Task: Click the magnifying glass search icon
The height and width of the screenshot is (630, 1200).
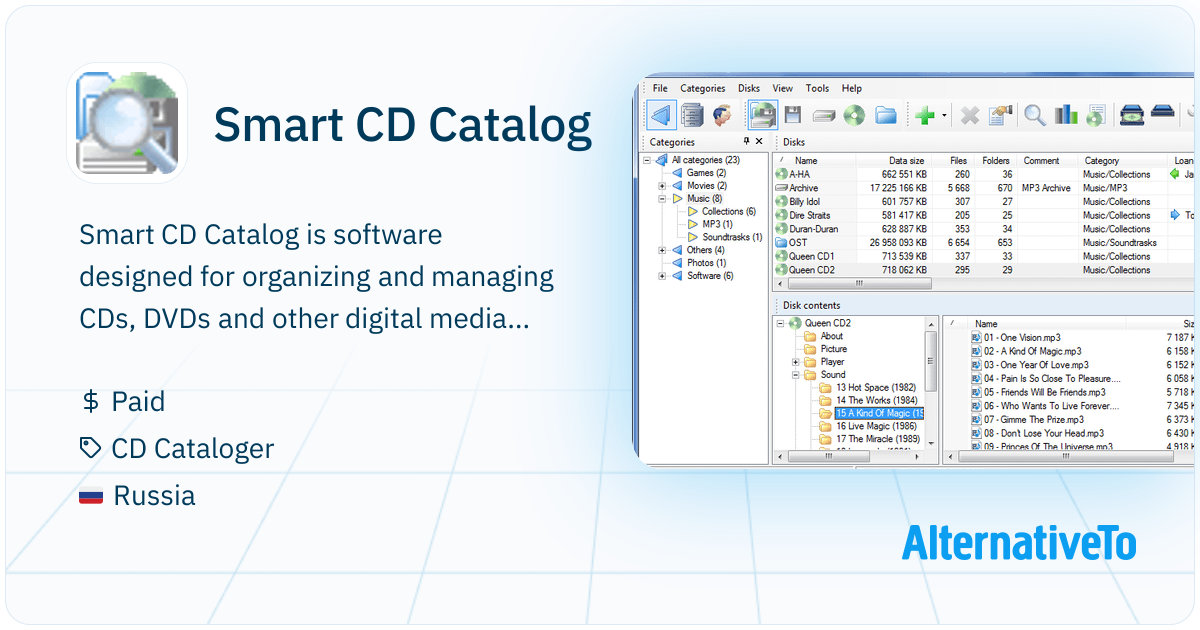Action: [x=1035, y=115]
